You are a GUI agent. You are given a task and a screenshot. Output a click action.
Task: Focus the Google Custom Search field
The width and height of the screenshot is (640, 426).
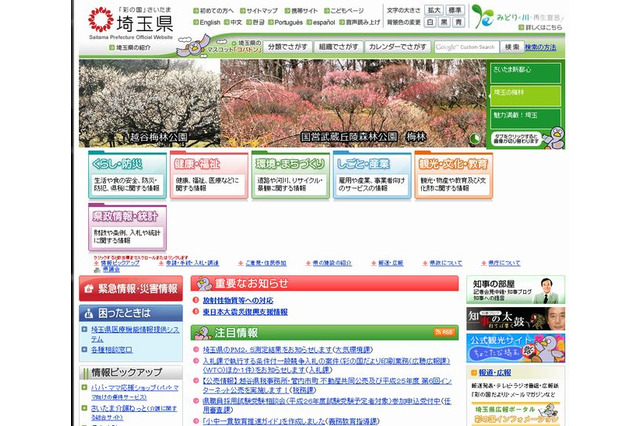tap(467, 47)
